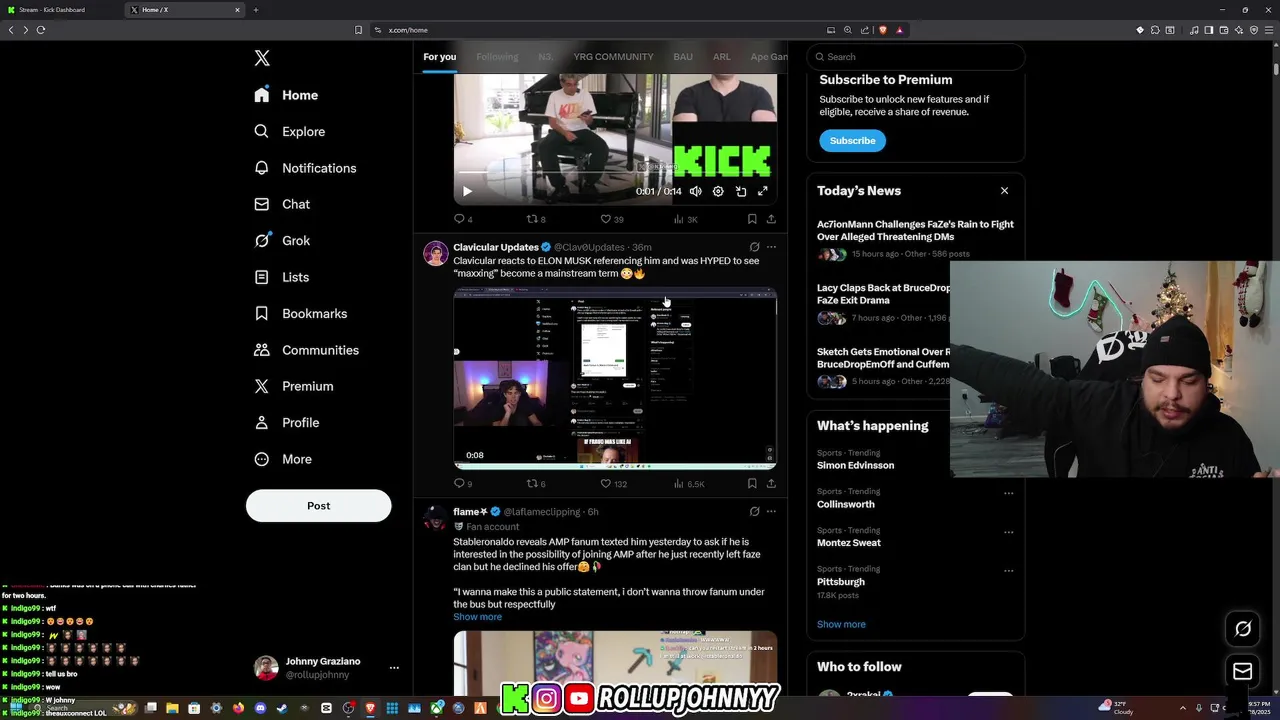Image resolution: width=1280 pixels, height=720 pixels.
Task: Open more options on Clavicular Updates post
Action: pos(771,247)
